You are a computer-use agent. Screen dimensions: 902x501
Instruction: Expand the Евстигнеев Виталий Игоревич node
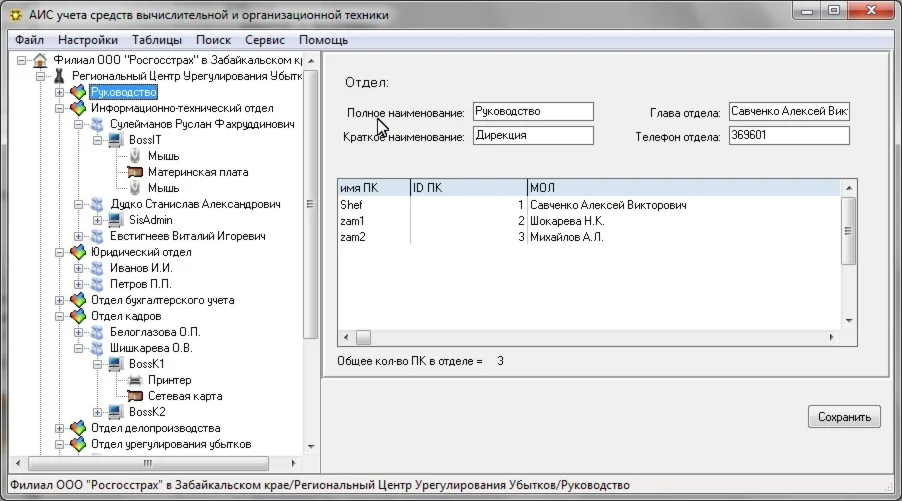[x=78, y=236]
